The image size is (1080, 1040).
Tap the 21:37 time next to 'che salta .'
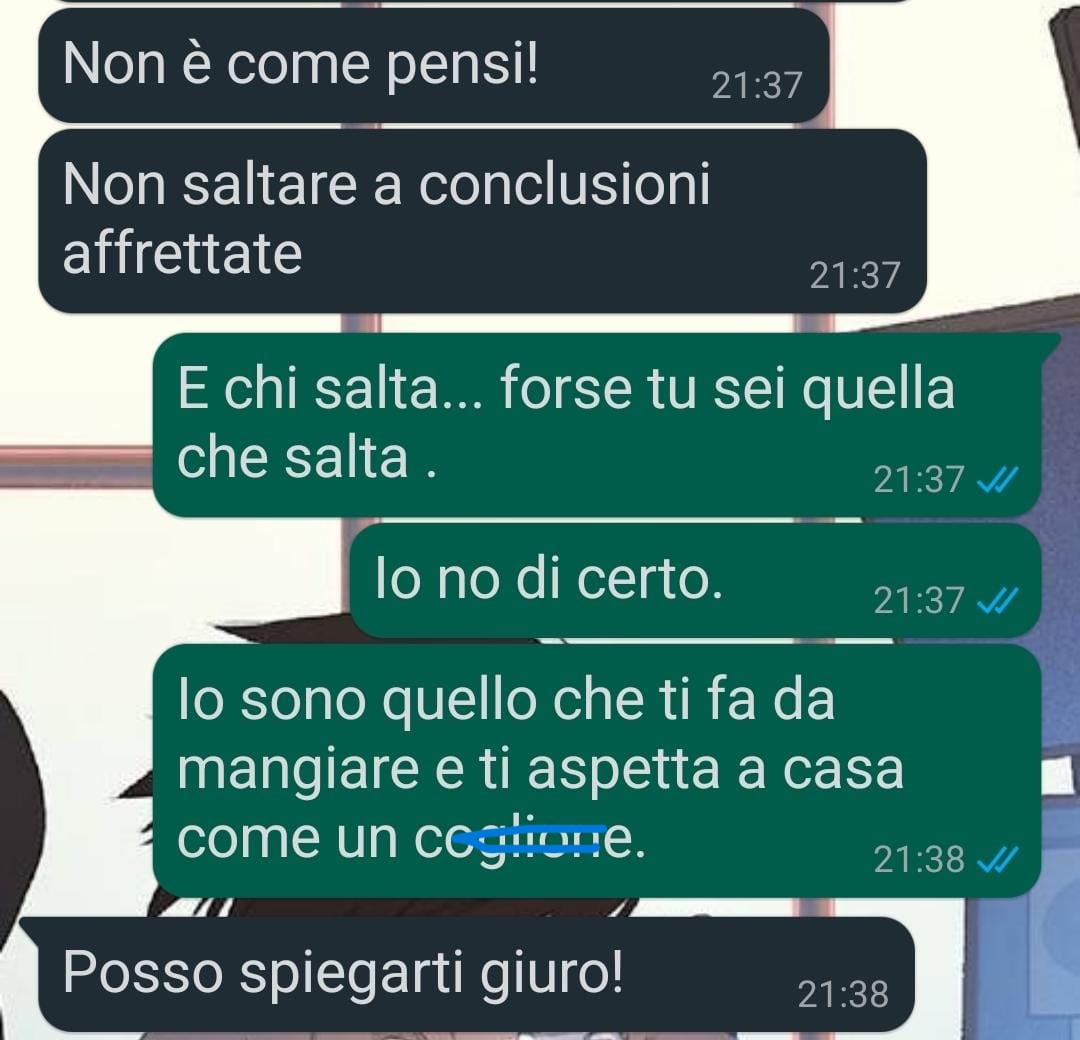919,479
